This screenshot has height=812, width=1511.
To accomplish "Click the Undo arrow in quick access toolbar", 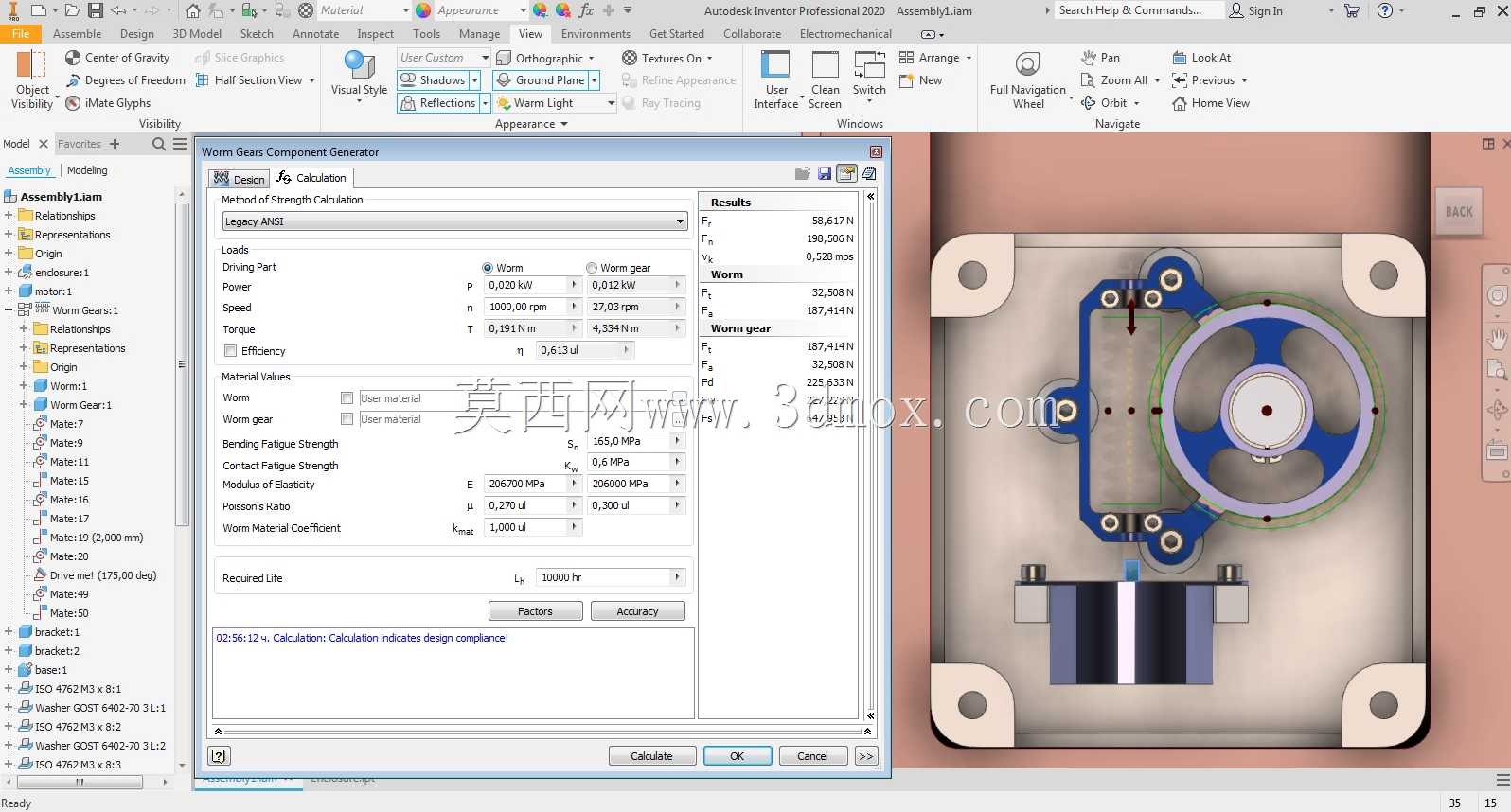I will pos(118,10).
